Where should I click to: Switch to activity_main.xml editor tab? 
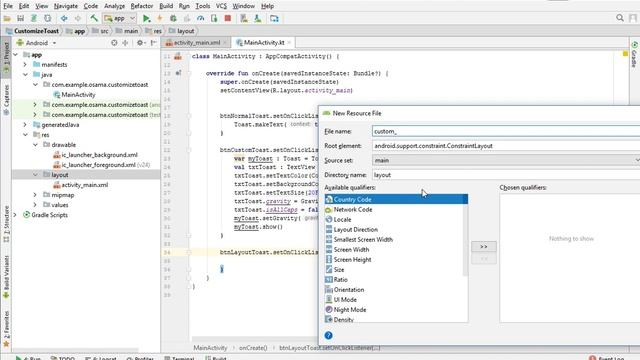click(x=196, y=42)
